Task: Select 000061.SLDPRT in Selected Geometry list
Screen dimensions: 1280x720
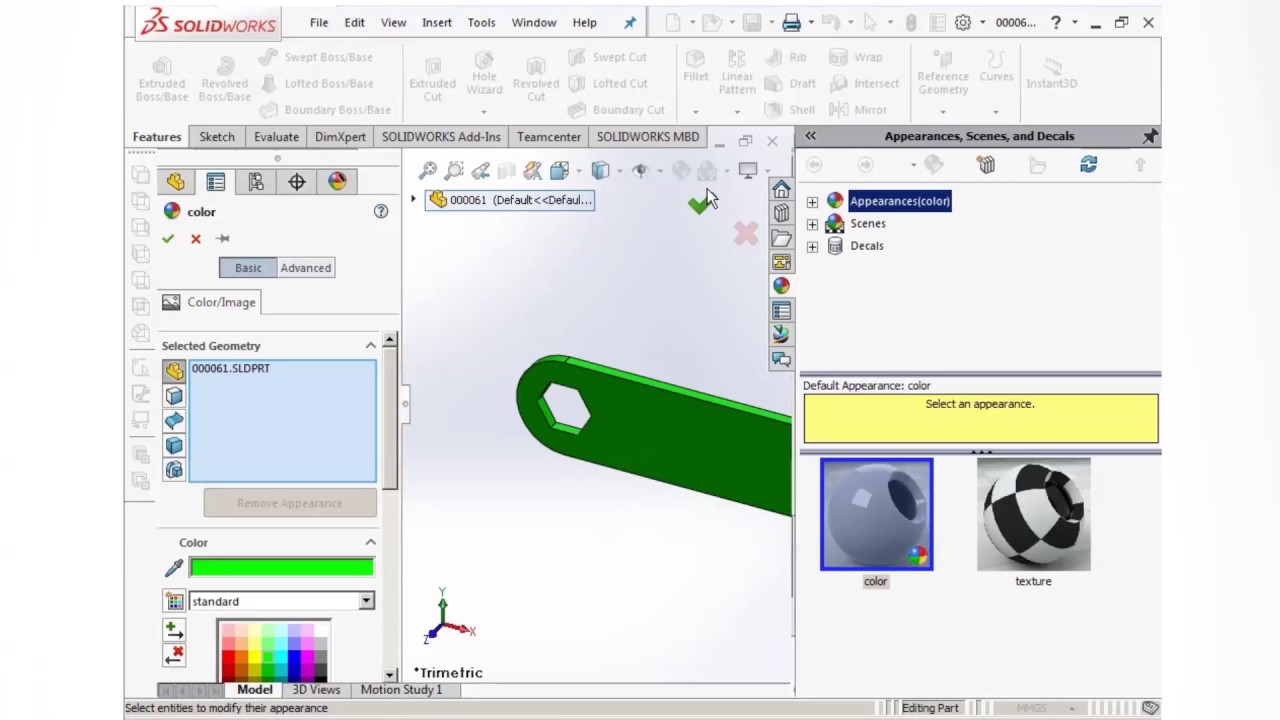Action: coord(231,368)
